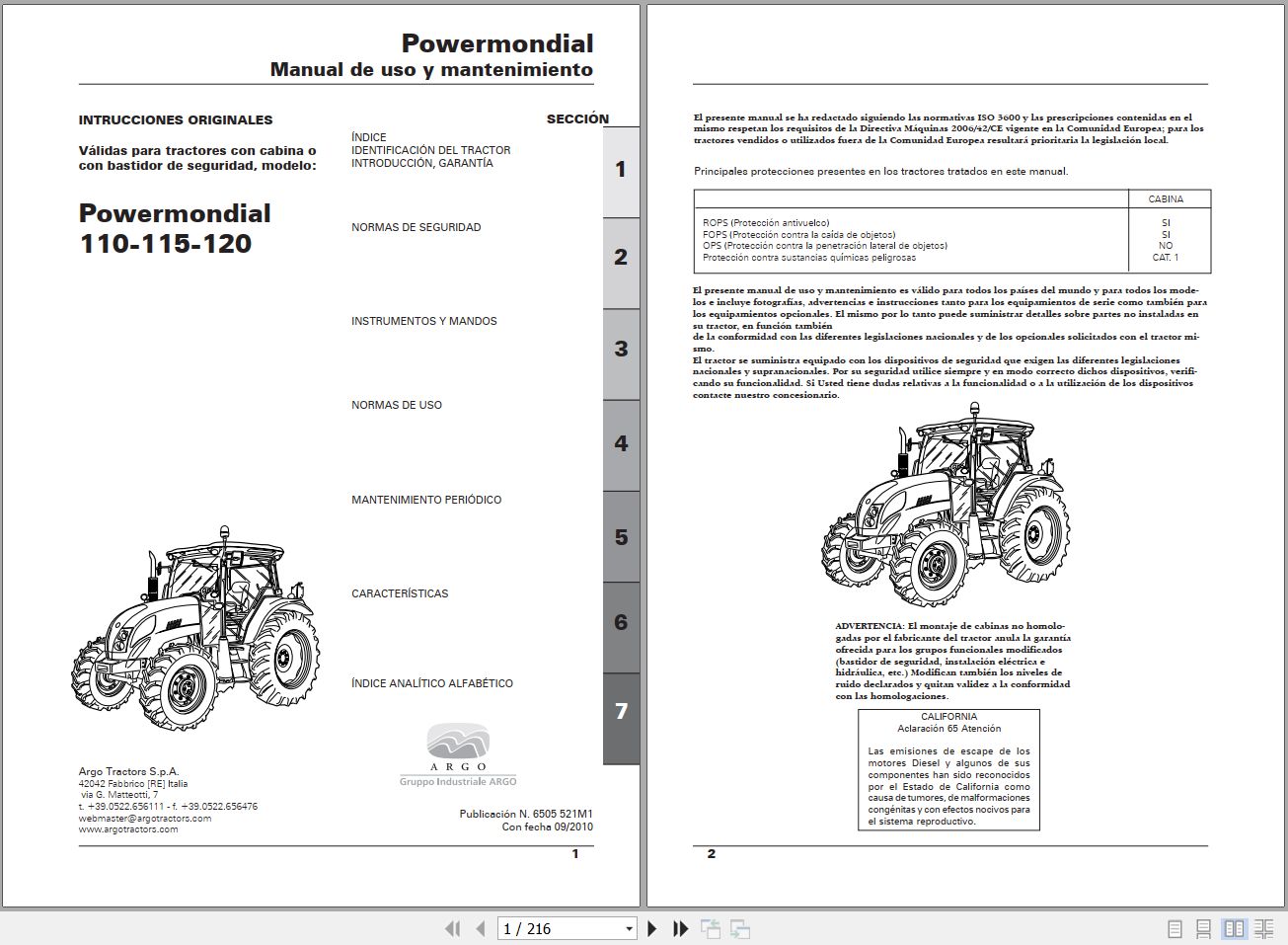Click the ÍNDICE ANALÍTICO ALFABÉTICO entry
This screenshot has width=1288, height=945.
432,683
